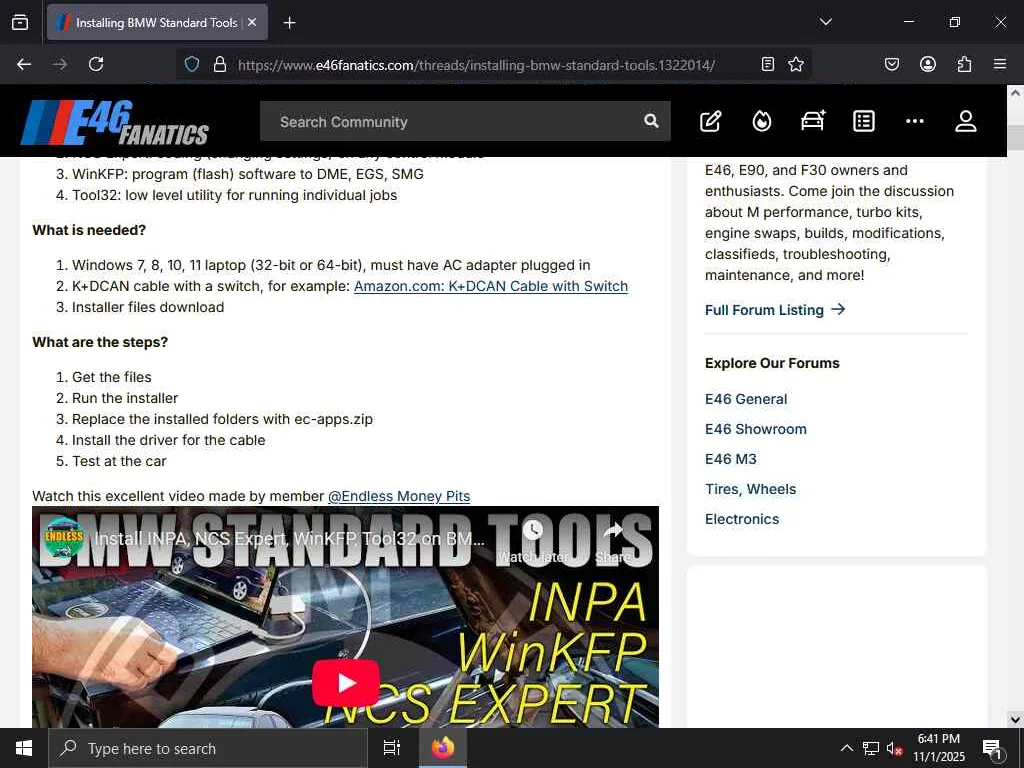1024x768 pixels.
Task: Open Windows Start menu
Action: point(24,748)
